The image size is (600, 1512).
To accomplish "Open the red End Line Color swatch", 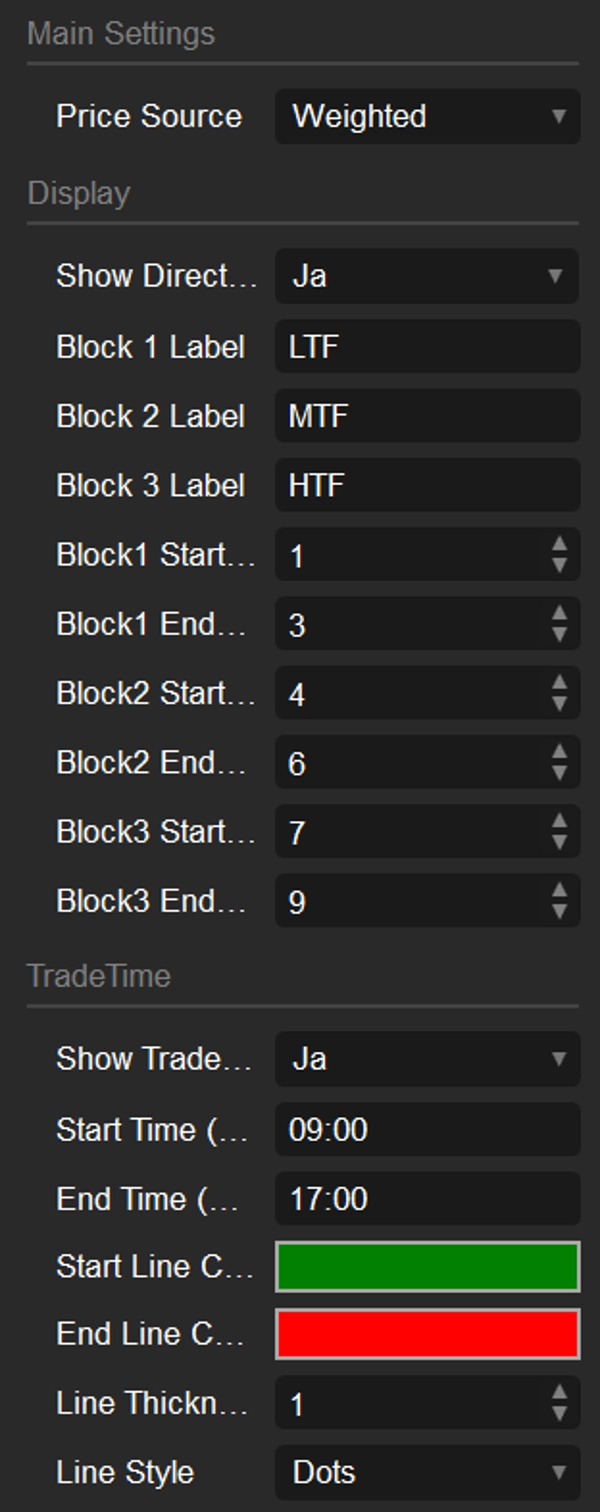I will point(427,1335).
